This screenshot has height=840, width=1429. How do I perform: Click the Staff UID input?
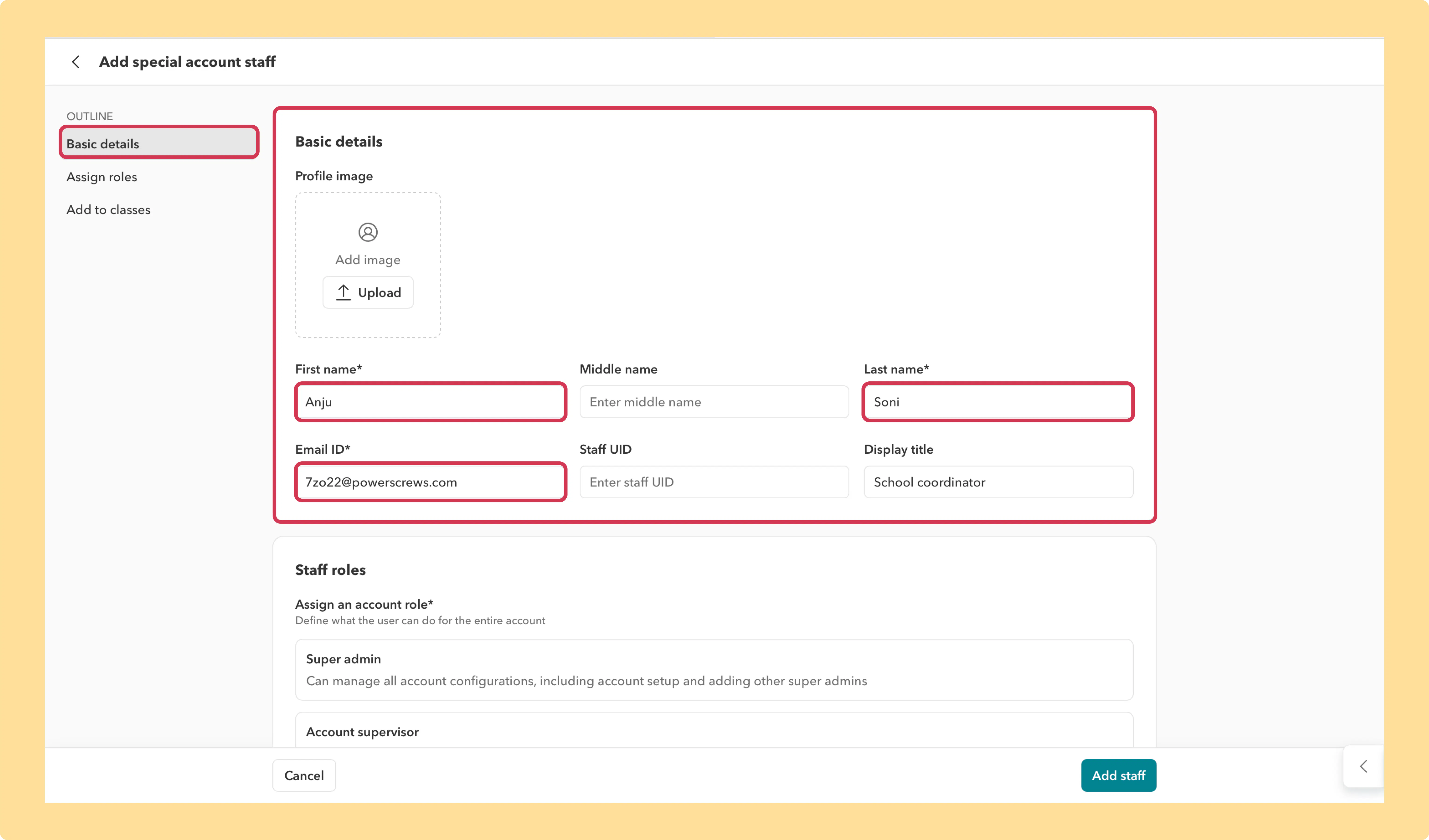(x=714, y=482)
